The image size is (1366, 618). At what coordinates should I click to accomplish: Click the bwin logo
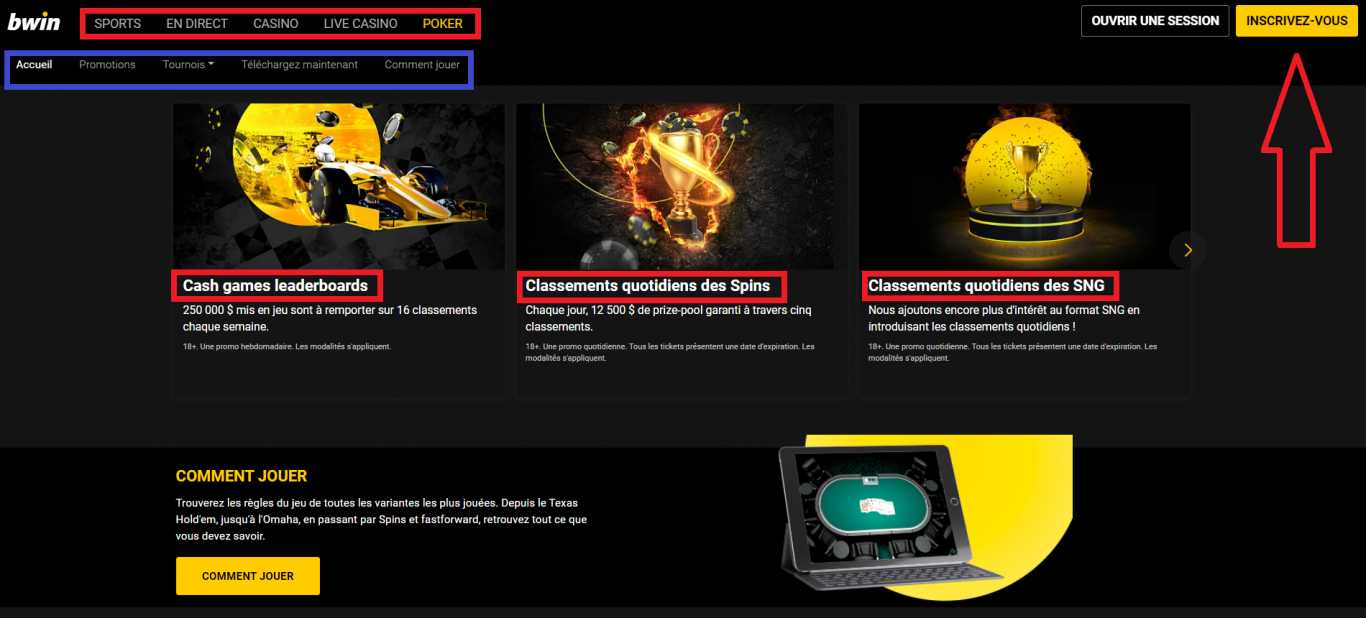34,21
